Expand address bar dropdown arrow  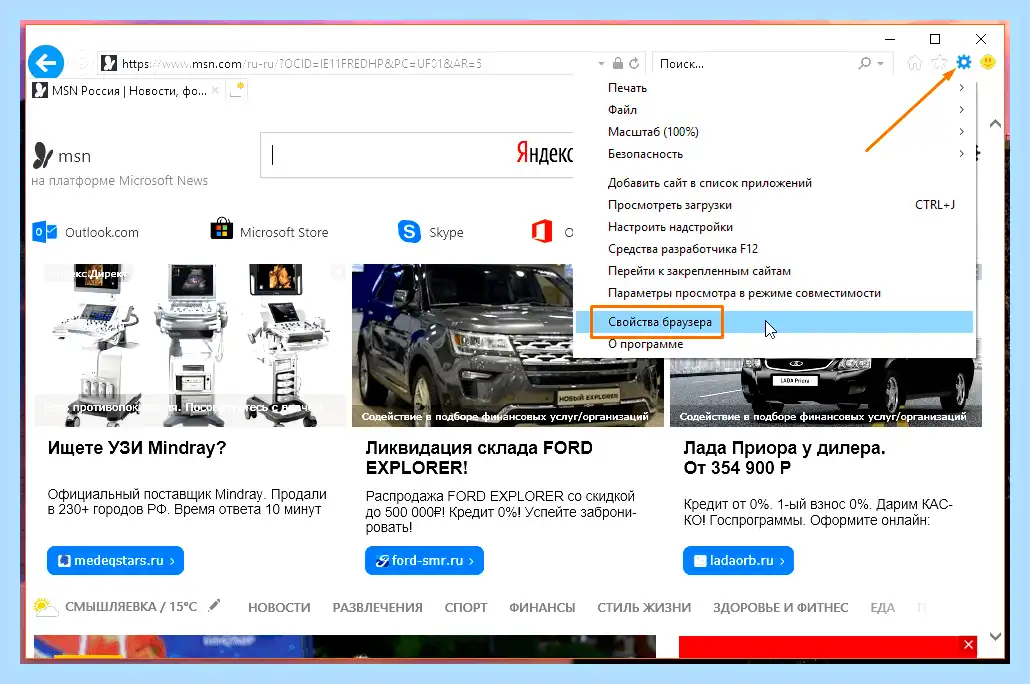601,64
